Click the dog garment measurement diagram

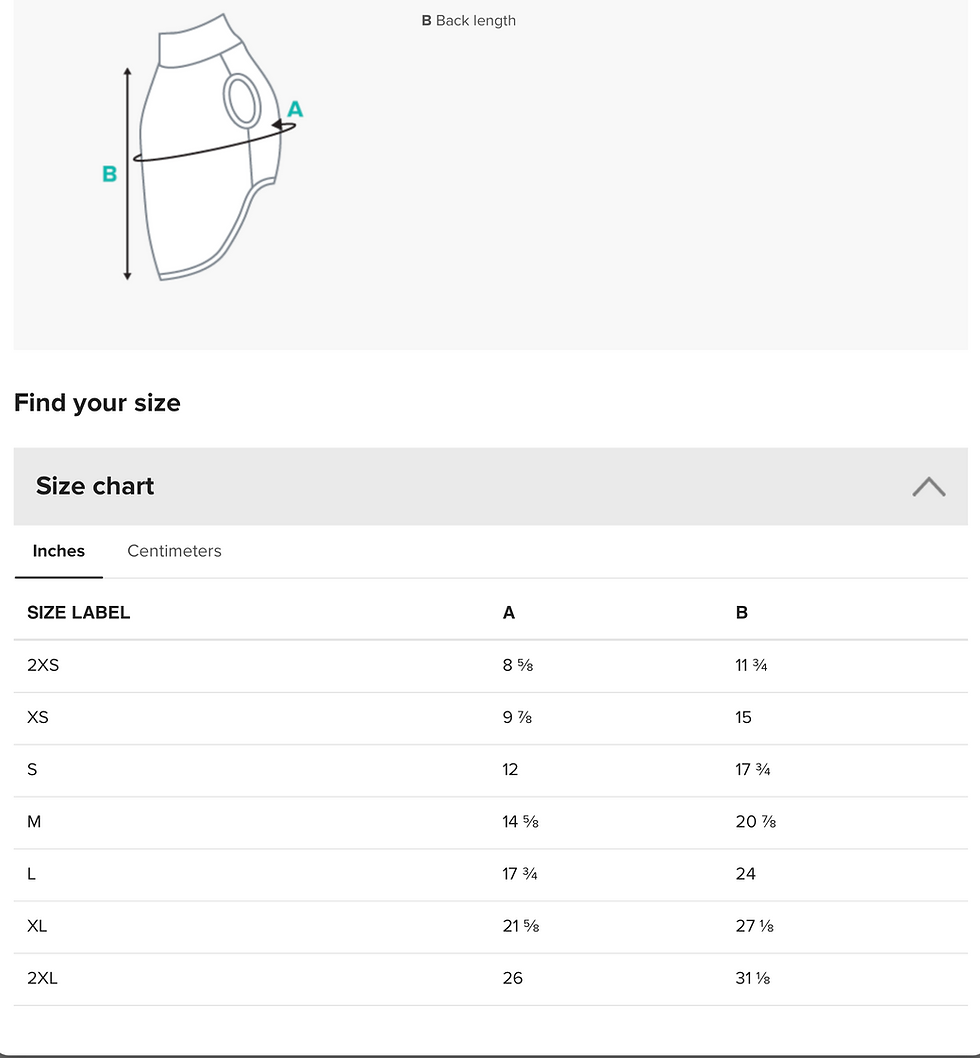pos(202,146)
